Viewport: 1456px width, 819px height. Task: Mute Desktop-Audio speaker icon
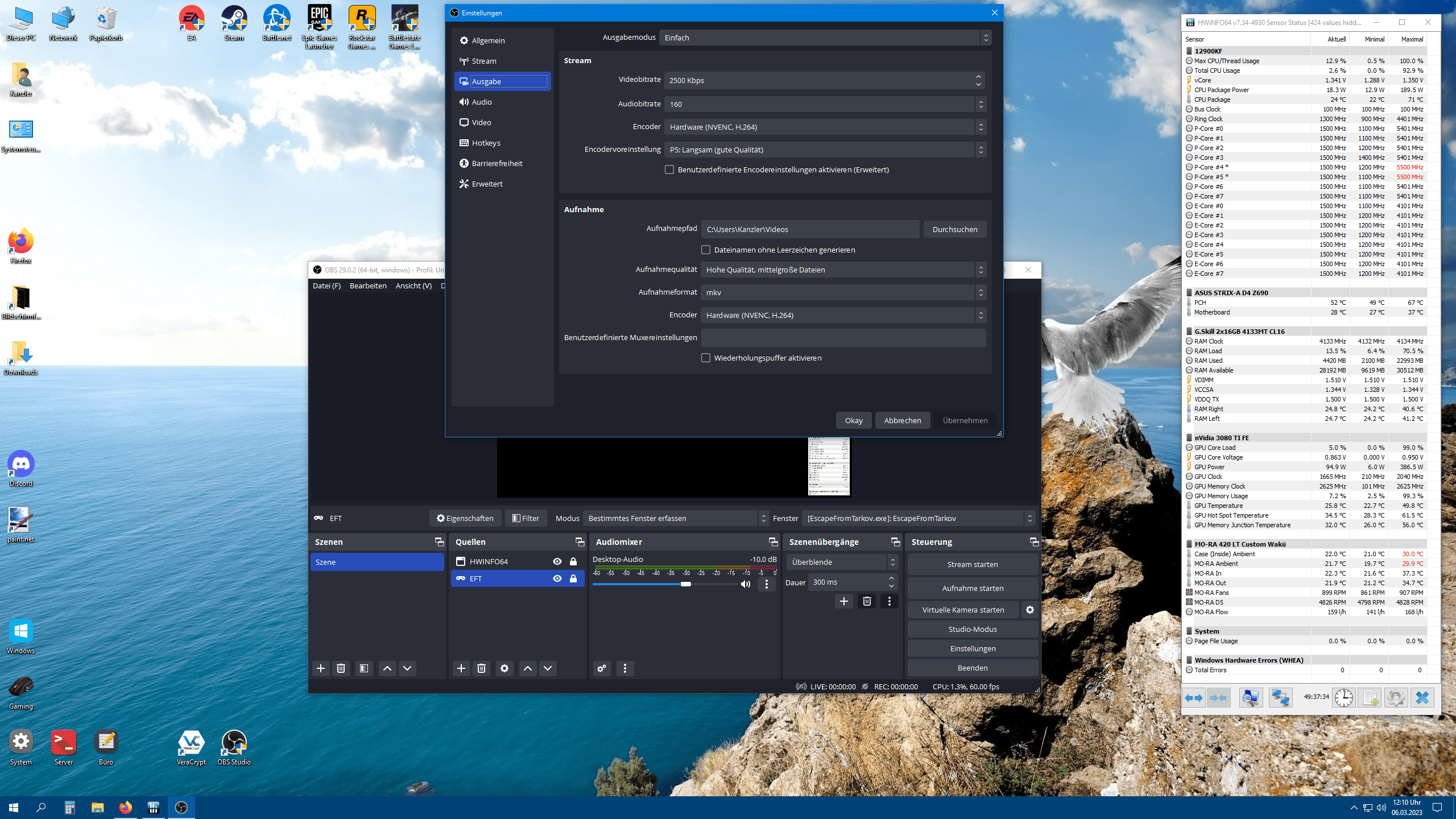pos(746,584)
